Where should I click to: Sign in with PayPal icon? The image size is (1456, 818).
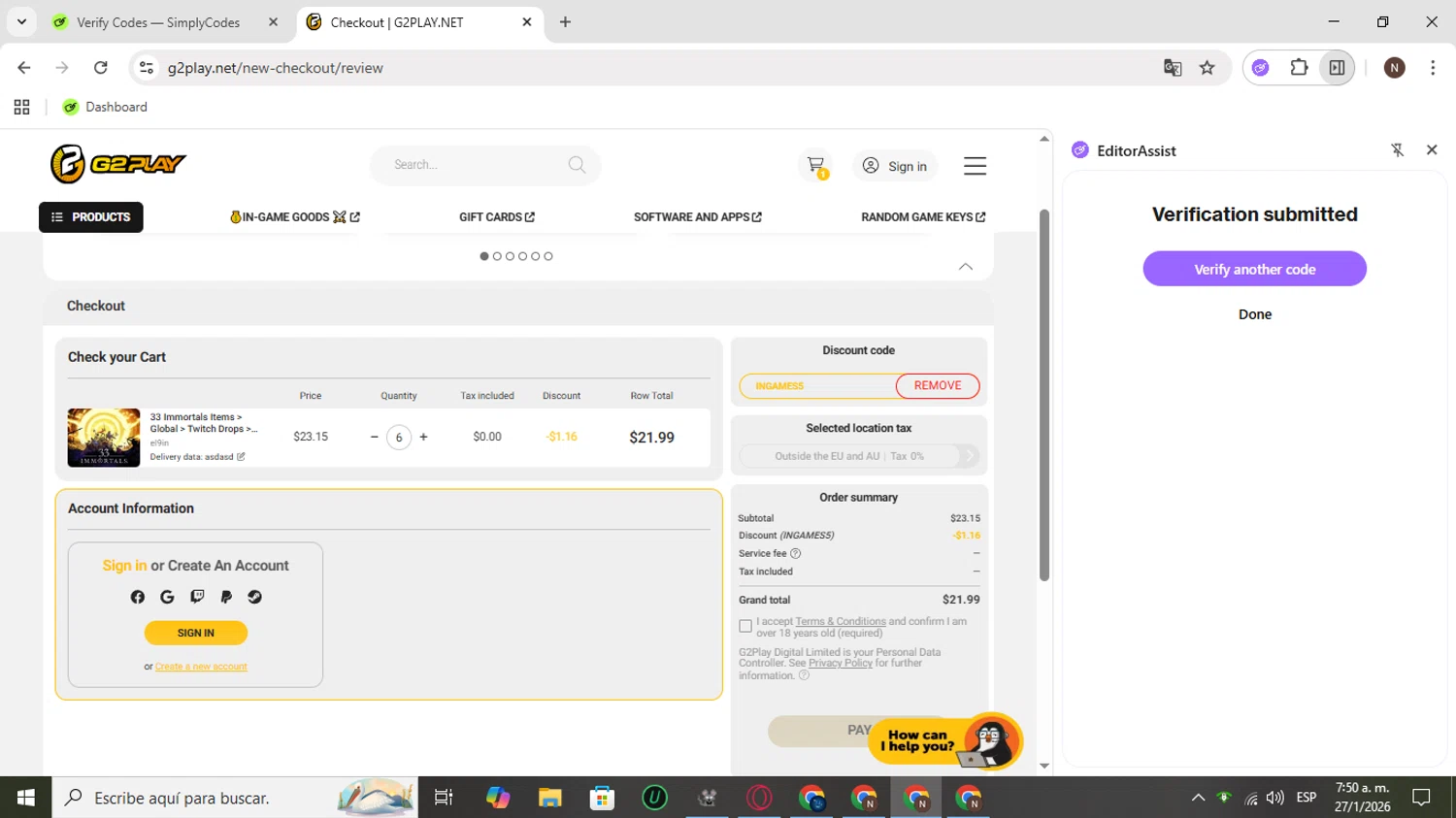226,597
